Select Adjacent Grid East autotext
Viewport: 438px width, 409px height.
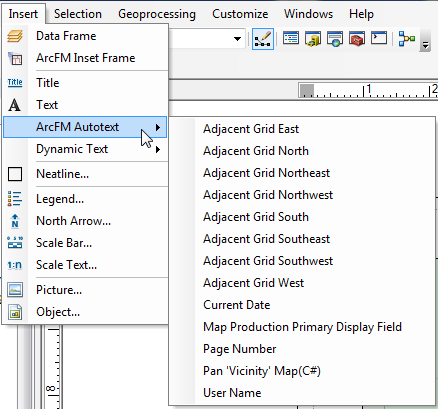click(302, 129)
